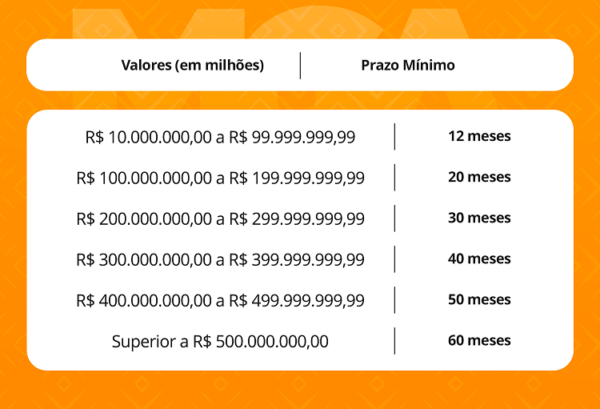Click the divider line beside '50 meses'
This screenshot has width=600, height=409.
(395, 300)
